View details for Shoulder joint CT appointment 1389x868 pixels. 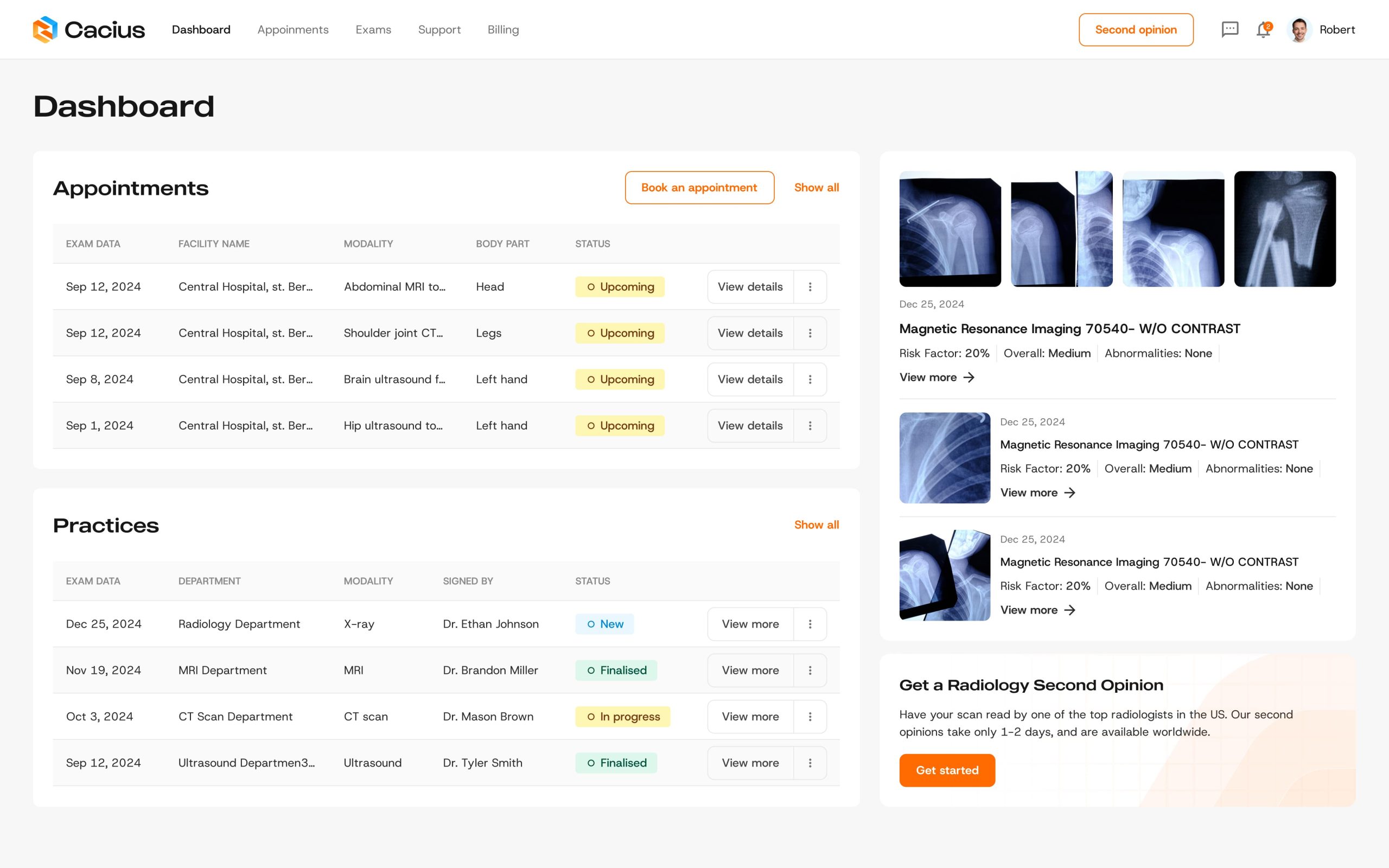point(750,333)
